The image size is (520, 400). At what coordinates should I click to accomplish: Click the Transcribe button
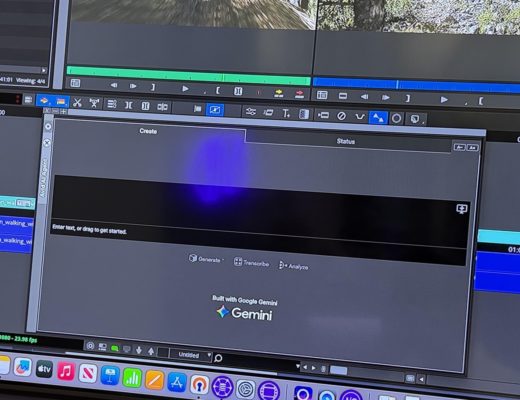251,262
